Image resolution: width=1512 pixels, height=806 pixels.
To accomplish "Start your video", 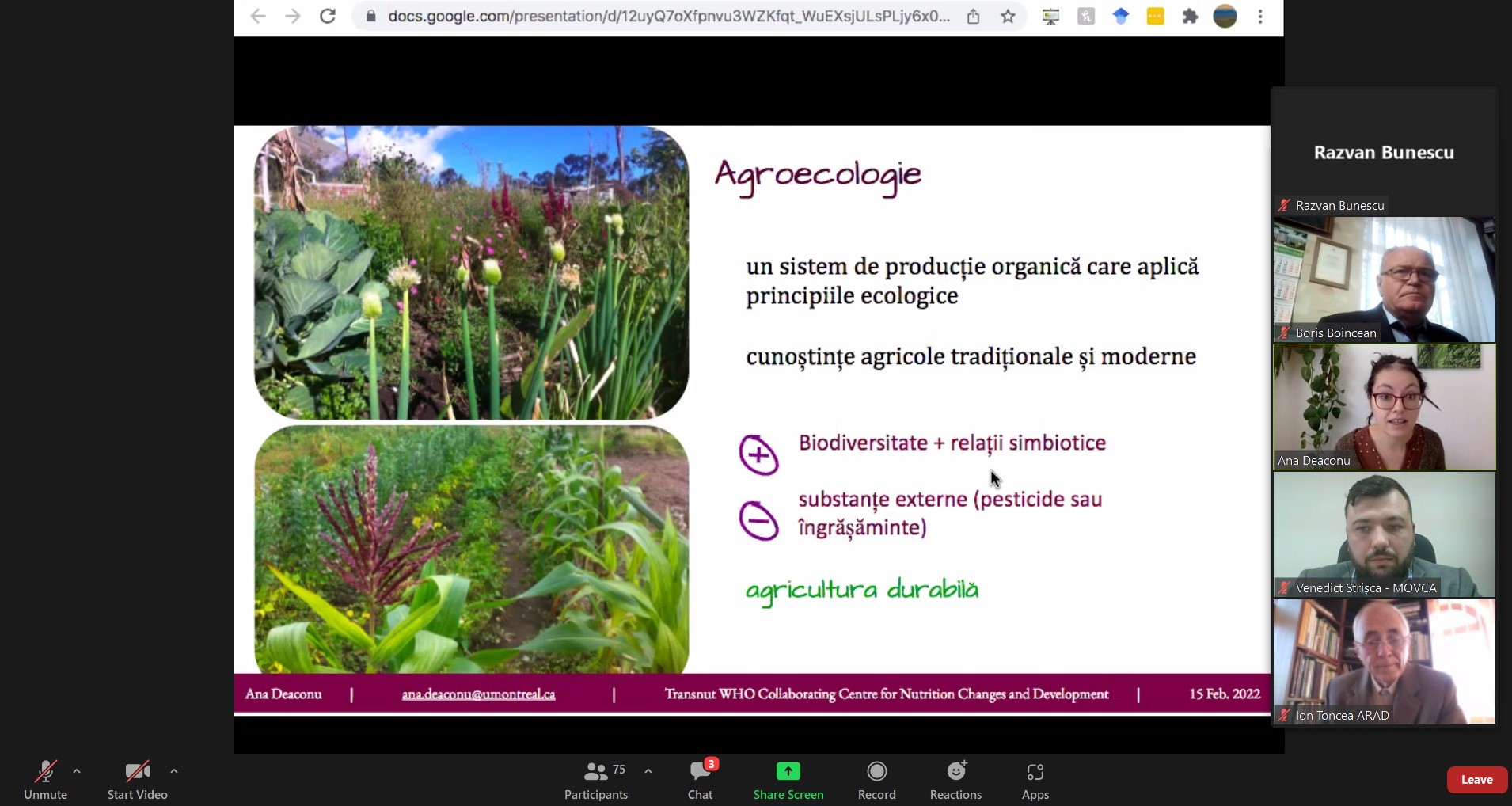I will point(136,779).
